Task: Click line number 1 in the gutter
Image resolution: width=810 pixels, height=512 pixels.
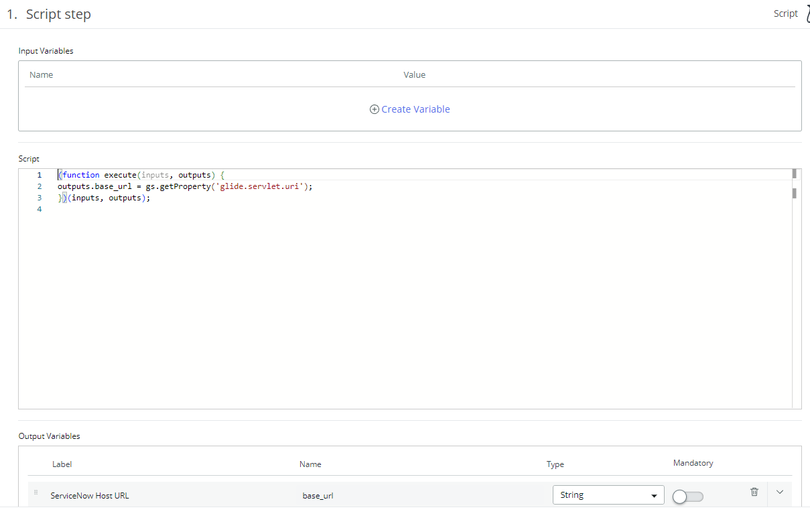Action: click(x=39, y=175)
